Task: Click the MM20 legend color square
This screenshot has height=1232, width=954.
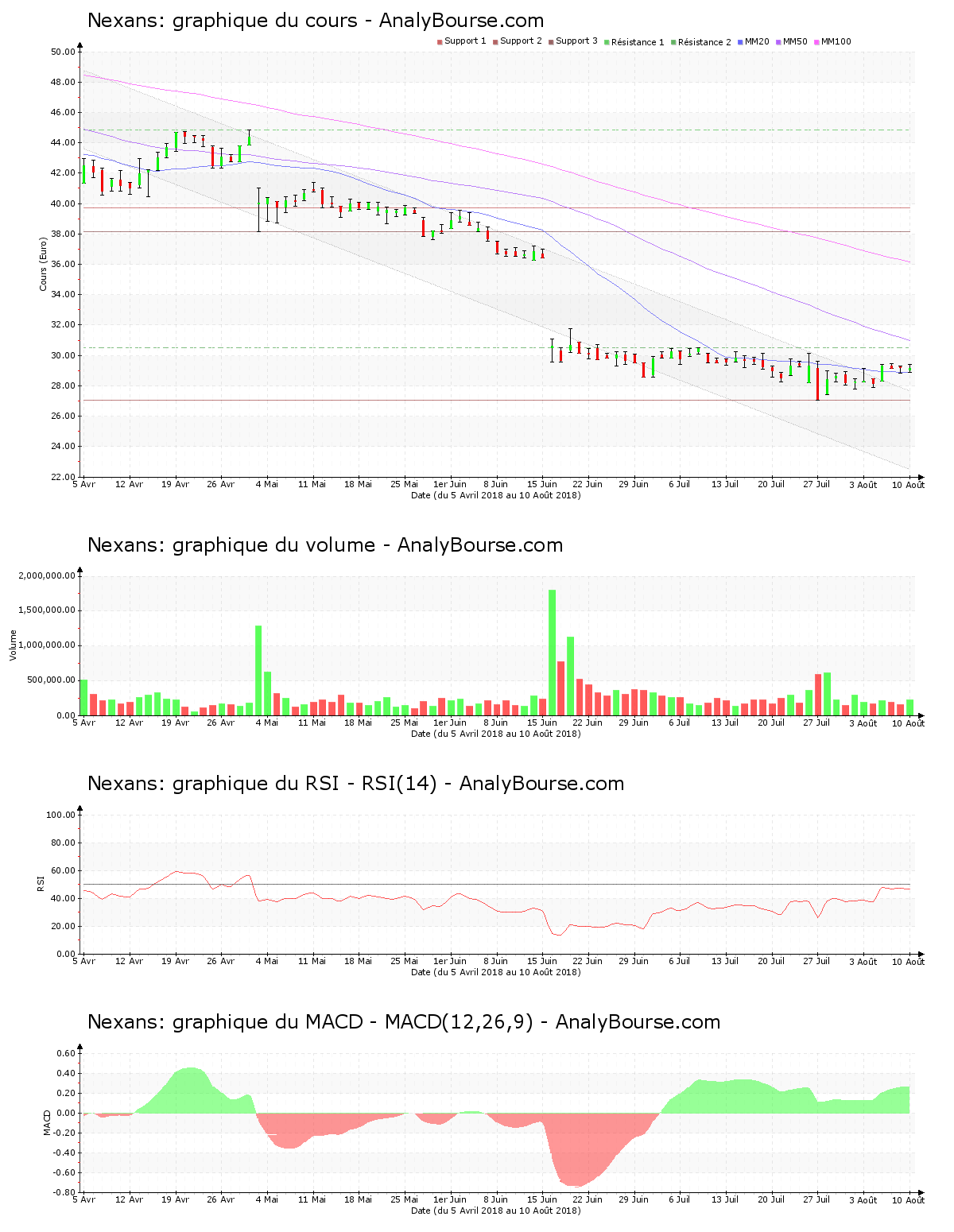Action: [x=740, y=42]
